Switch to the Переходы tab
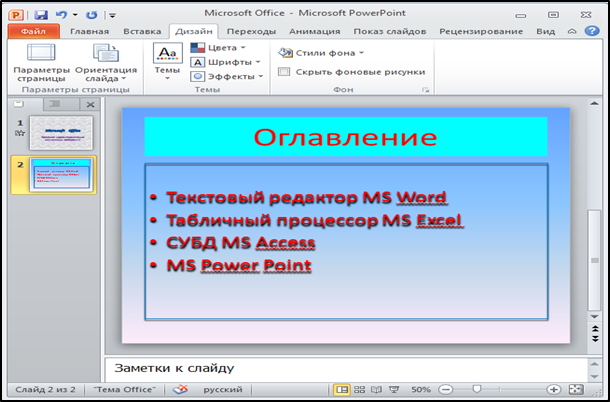Viewport: 610px width, 402px height. (251, 32)
